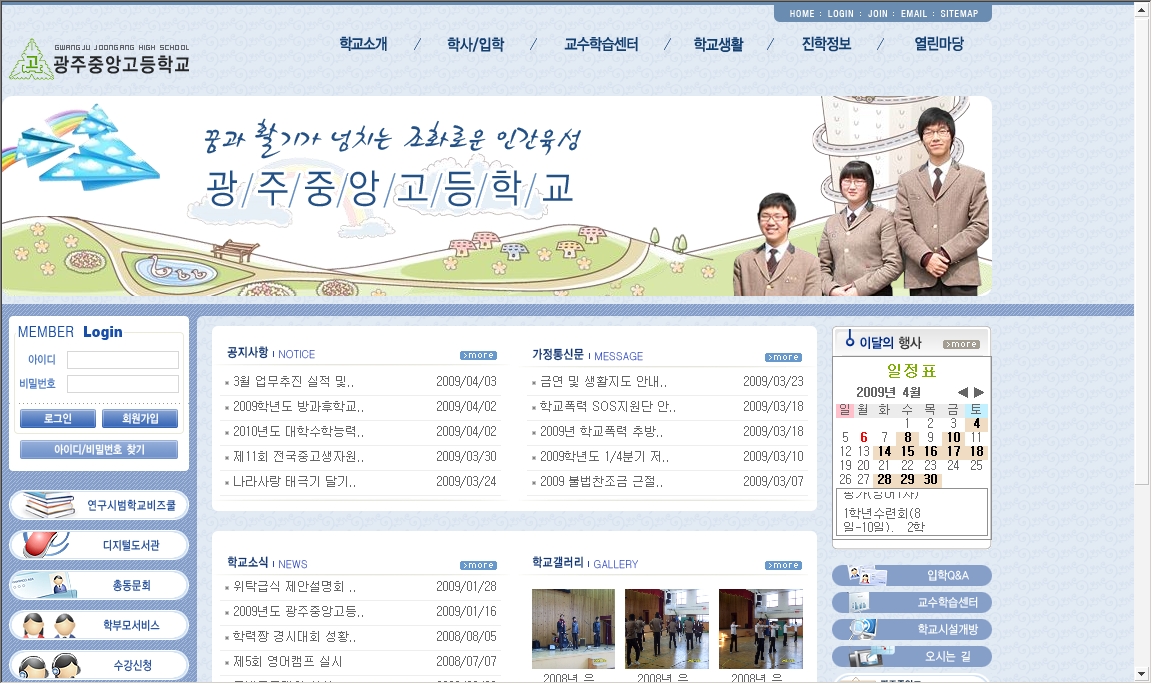This screenshot has width=1152, height=684.
Task: Open the 디지털도서관 mouse icon banner
Action: [99, 545]
